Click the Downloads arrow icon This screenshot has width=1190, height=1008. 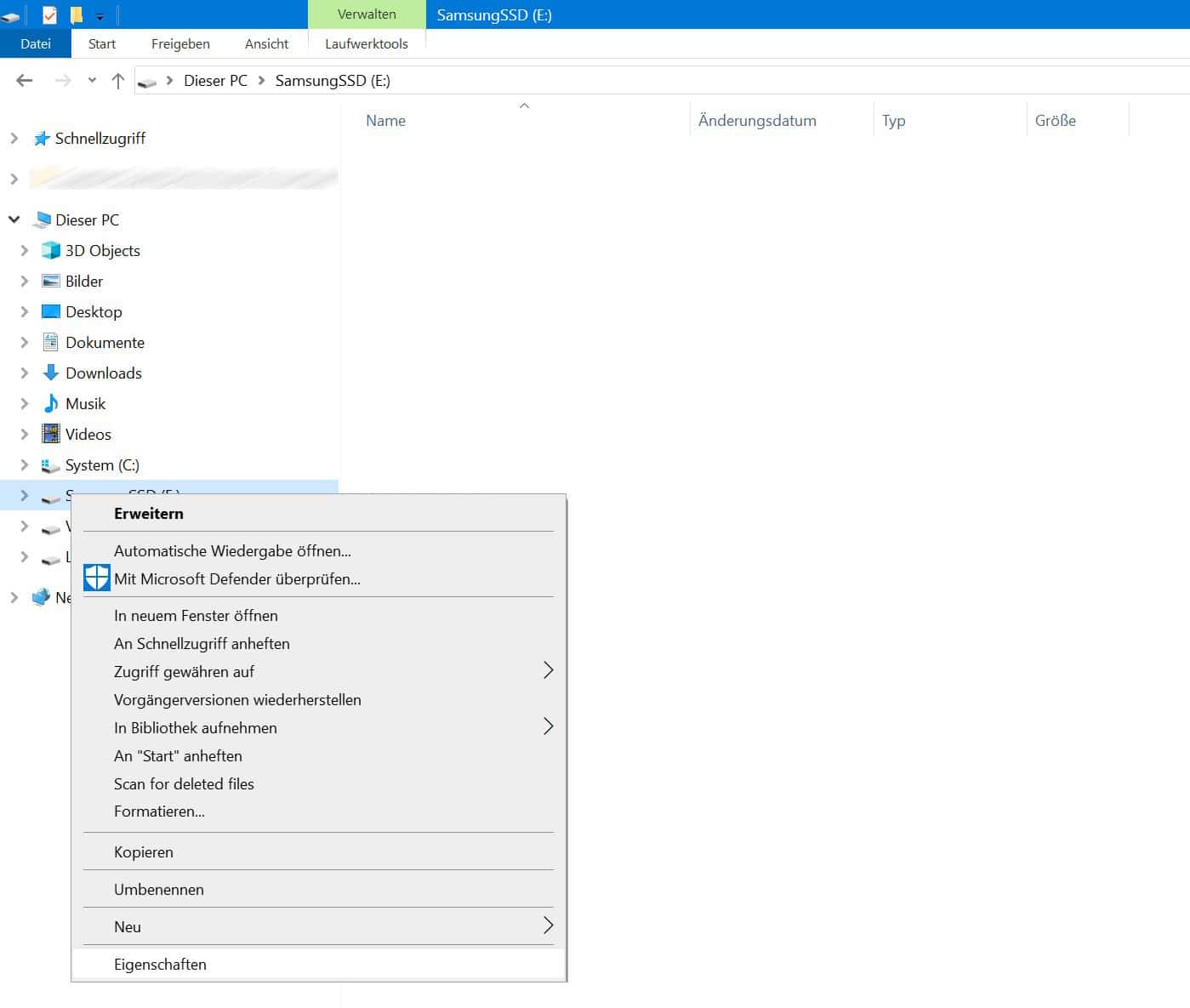[51, 373]
